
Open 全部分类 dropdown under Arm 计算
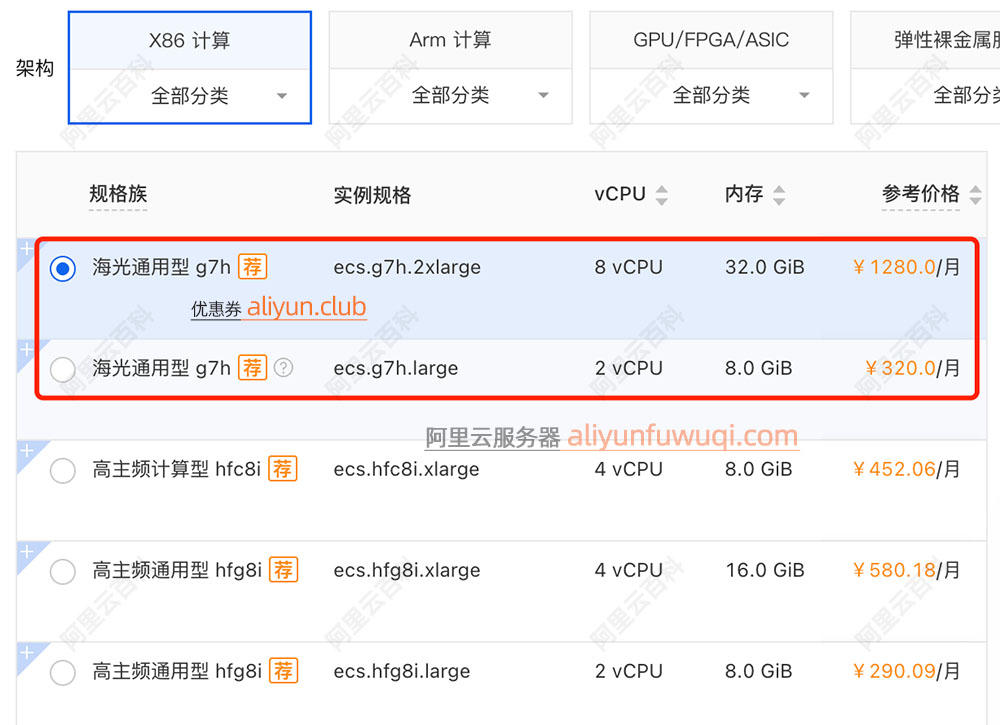click(x=451, y=96)
